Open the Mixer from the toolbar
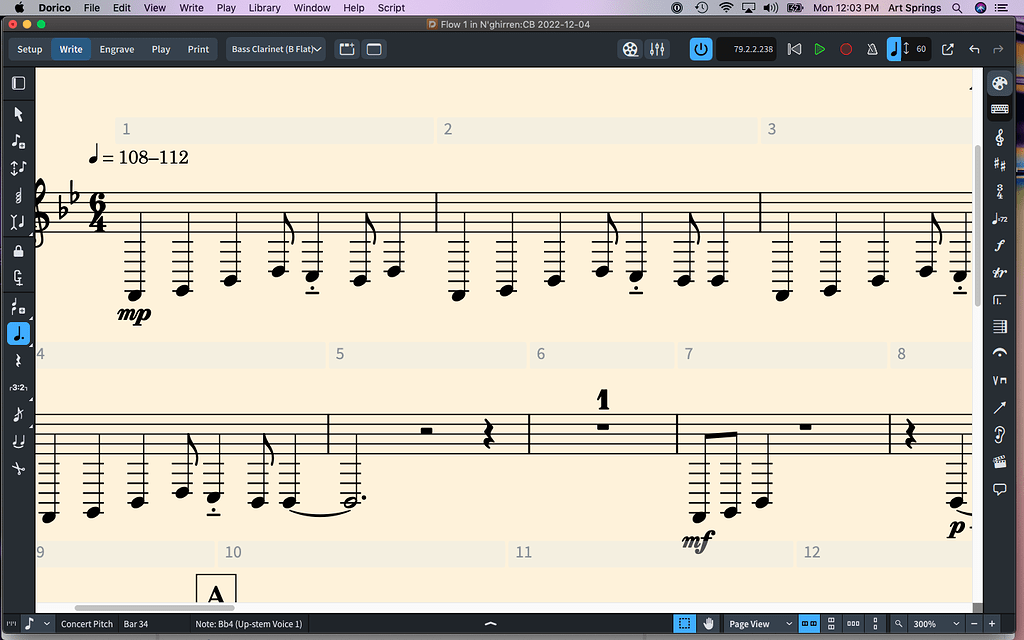 pyautogui.click(x=656, y=48)
